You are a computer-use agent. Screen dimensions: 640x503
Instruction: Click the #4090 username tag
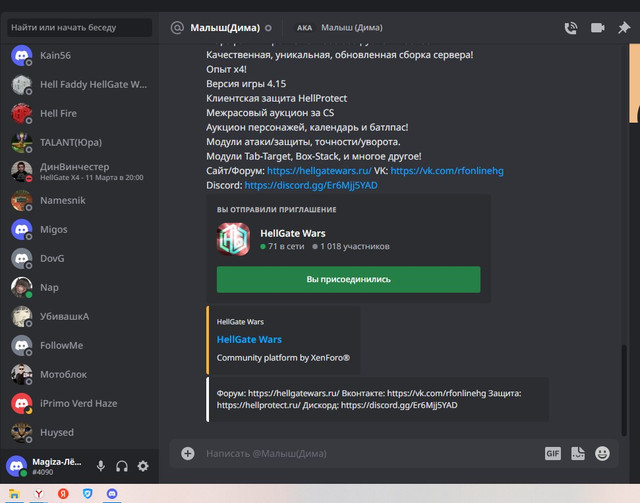click(x=42, y=472)
